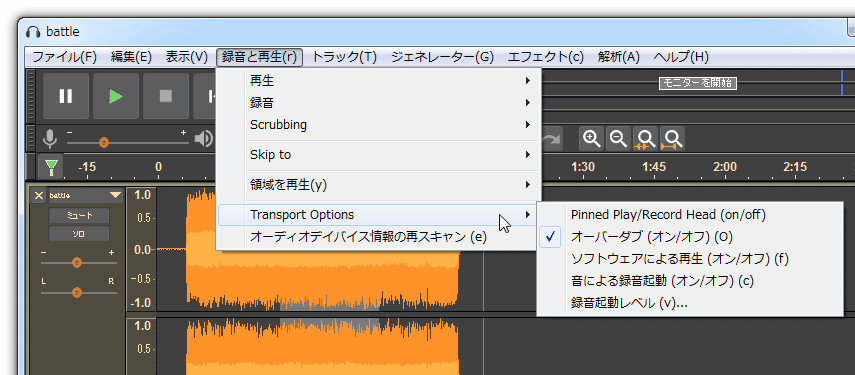855x375 pixels.
Task: Fit selection to width zoom icon
Action: click(646, 139)
